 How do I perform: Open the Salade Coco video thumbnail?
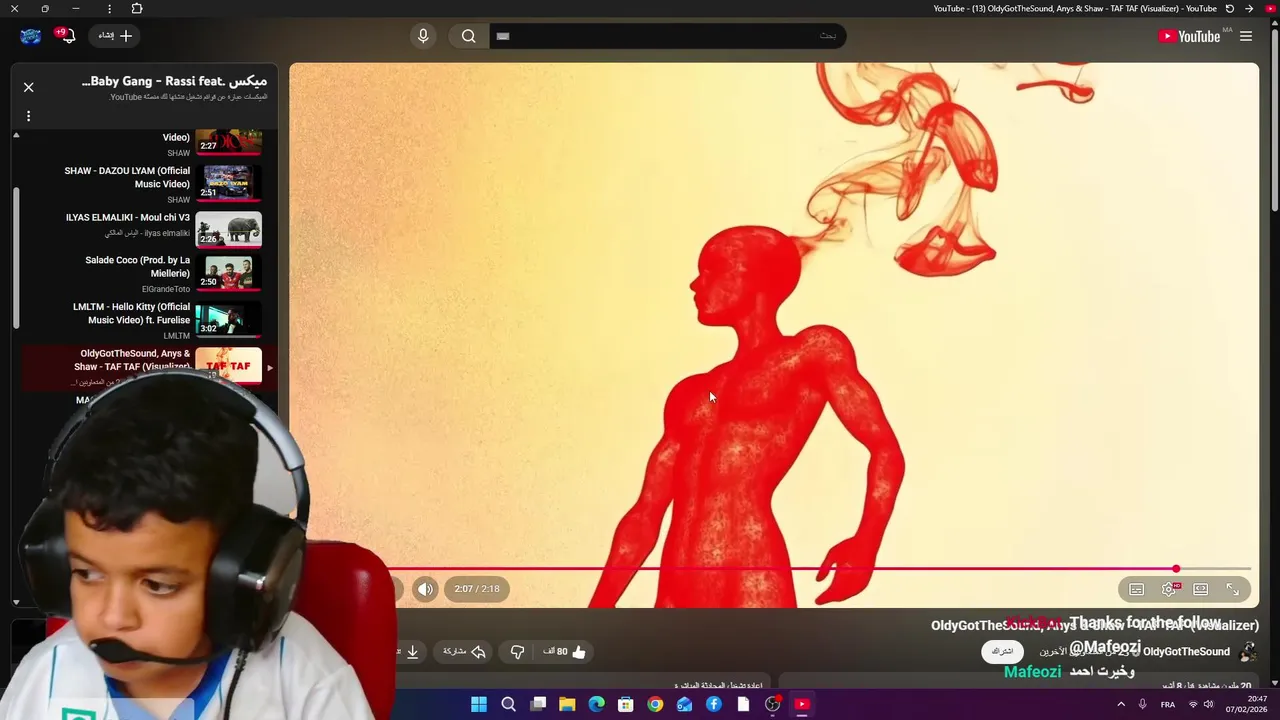click(x=229, y=272)
